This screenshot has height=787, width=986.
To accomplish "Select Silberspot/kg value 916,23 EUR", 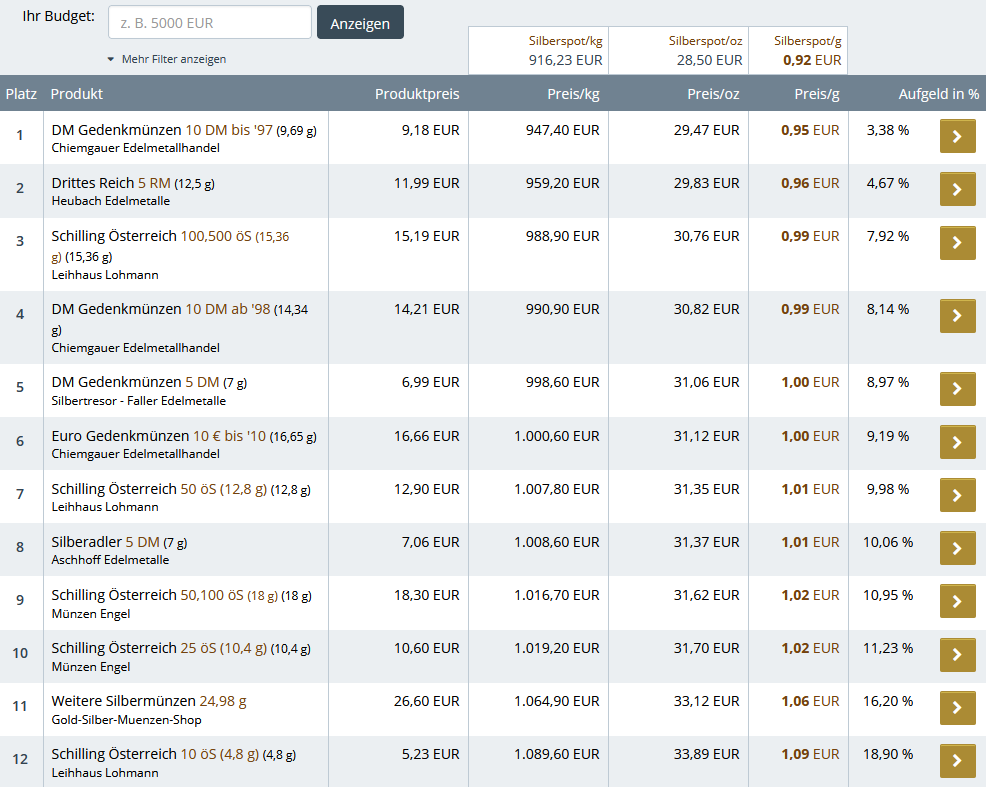I will pos(565,60).
